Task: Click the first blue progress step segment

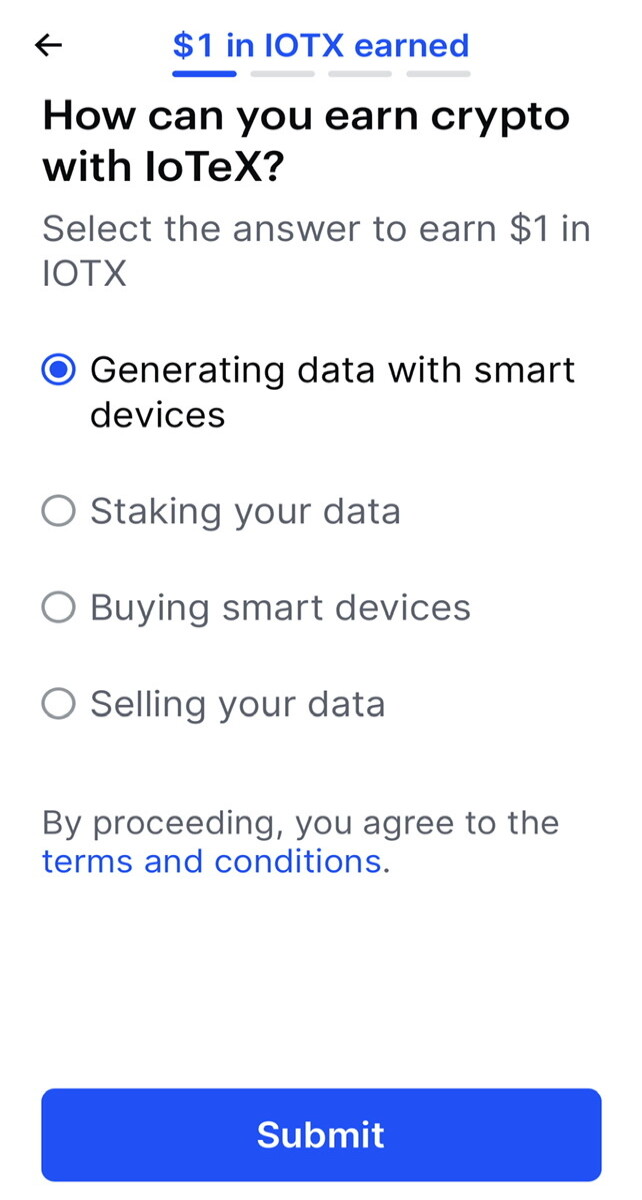Action: [x=204, y=73]
